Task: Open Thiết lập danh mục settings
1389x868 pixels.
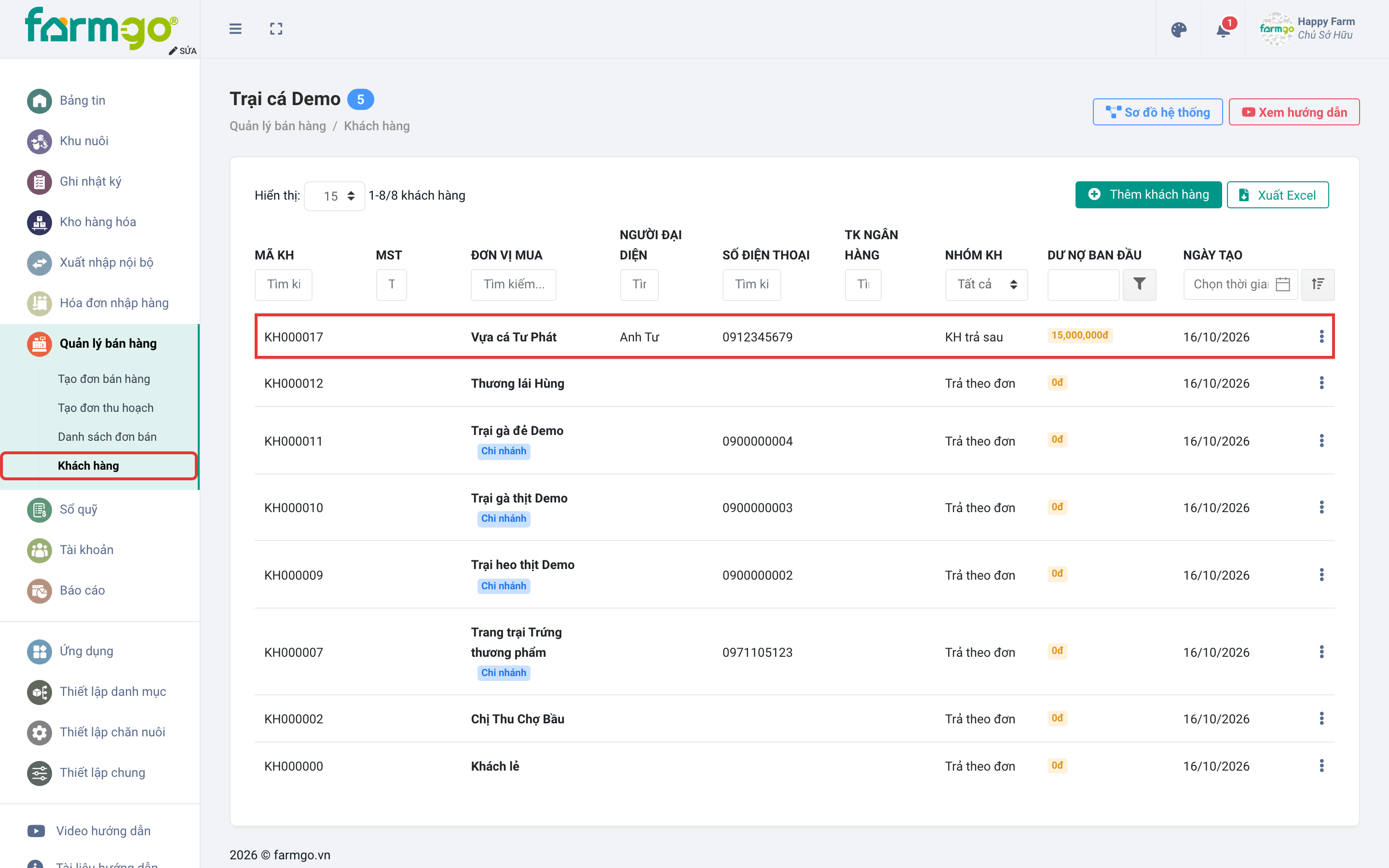Action: pos(112,691)
